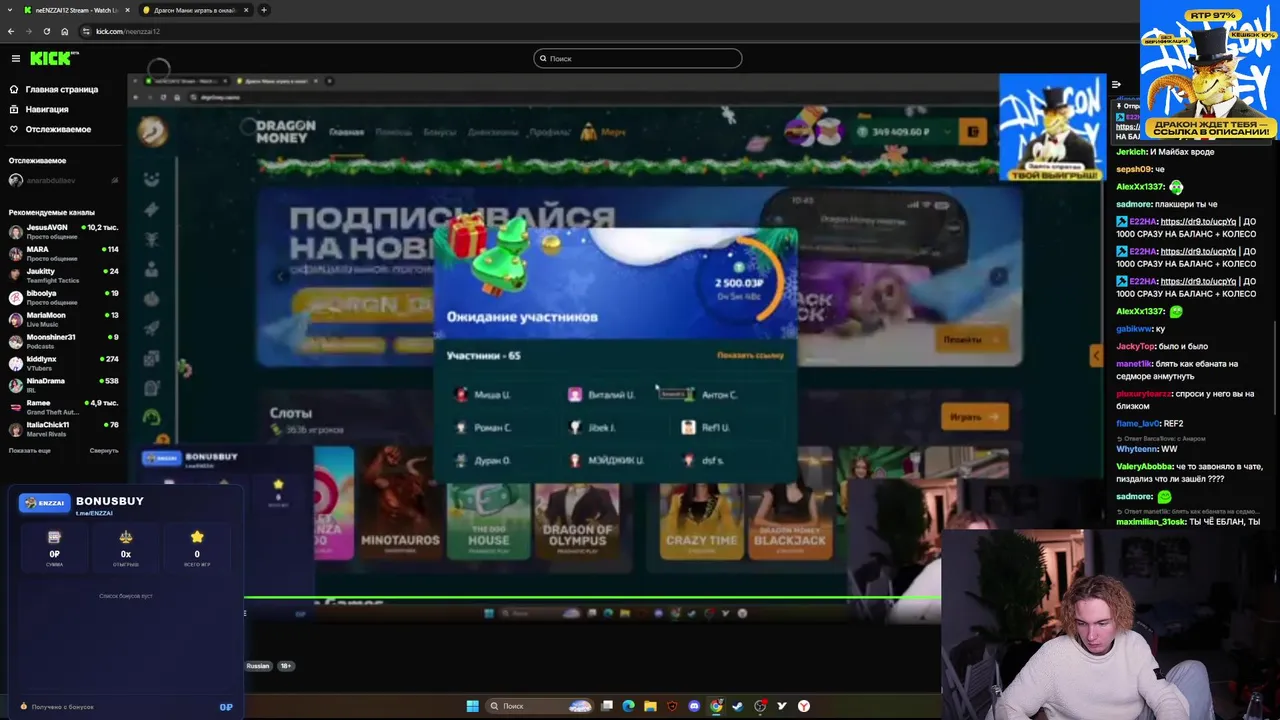Open OBS Studio from taskbar
This screenshot has height=720, width=1280.
coord(760,706)
